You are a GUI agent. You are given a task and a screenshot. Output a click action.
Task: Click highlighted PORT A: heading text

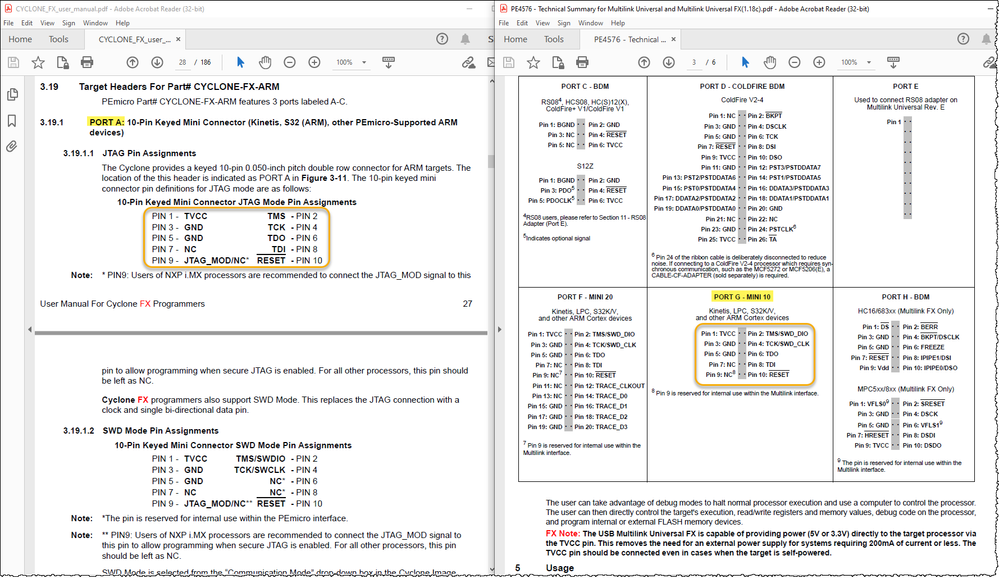[106, 122]
